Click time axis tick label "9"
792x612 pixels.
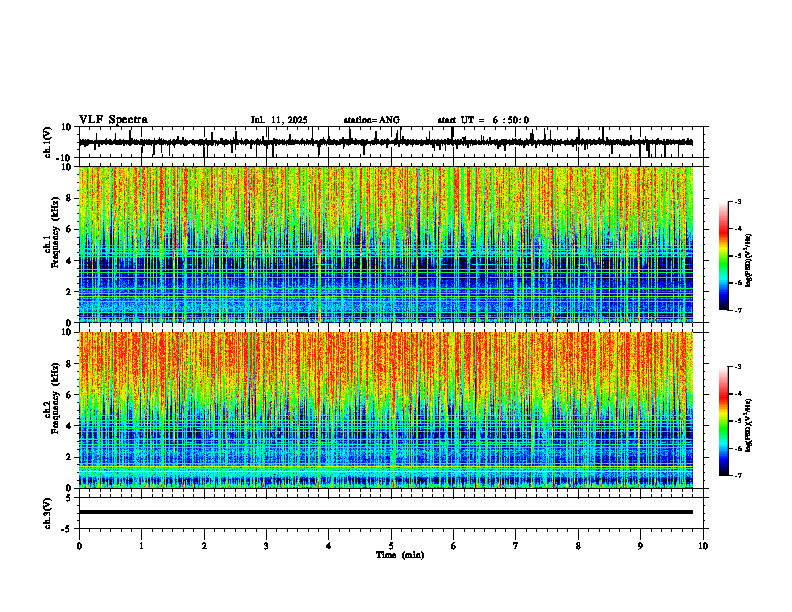click(640, 546)
